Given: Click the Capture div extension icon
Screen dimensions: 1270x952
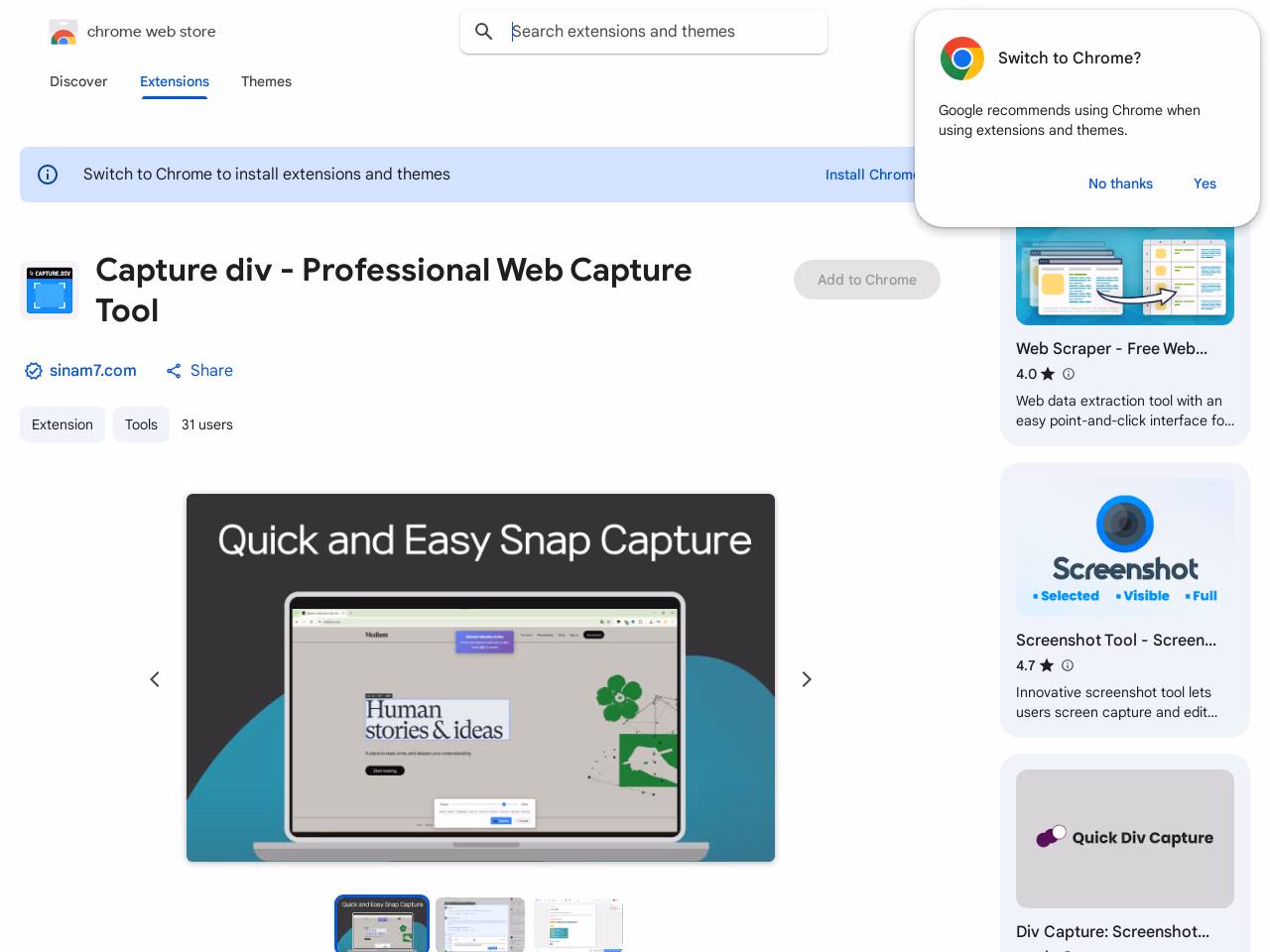Looking at the screenshot, I should pyautogui.click(x=50, y=291).
